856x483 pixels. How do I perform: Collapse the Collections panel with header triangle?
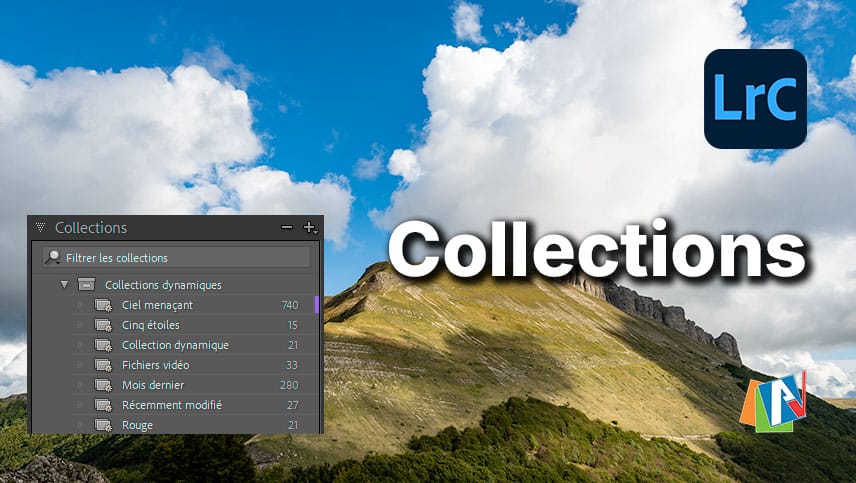[x=40, y=227]
